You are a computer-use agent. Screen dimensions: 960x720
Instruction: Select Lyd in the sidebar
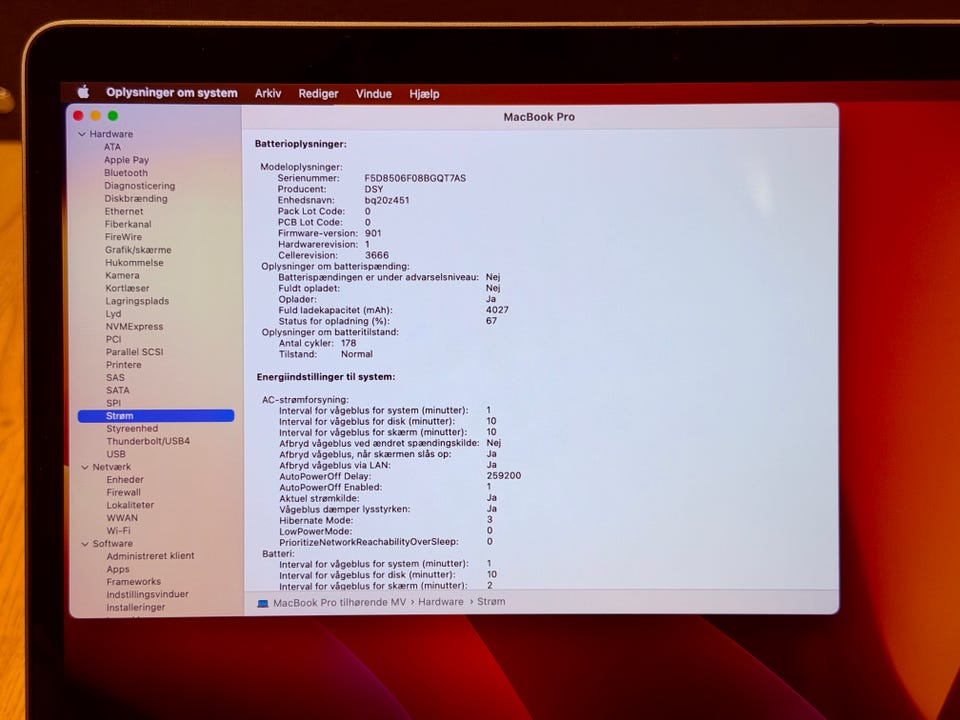pyautogui.click(x=113, y=314)
